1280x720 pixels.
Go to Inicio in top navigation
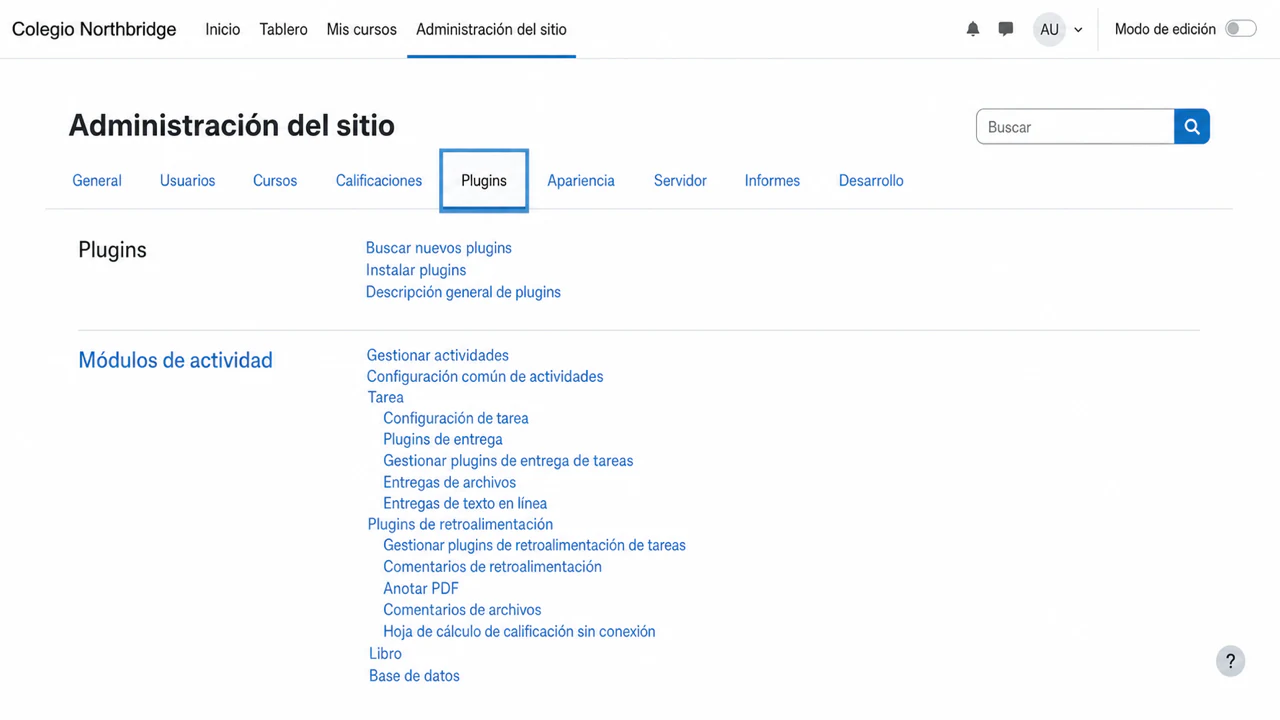pyautogui.click(x=223, y=29)
